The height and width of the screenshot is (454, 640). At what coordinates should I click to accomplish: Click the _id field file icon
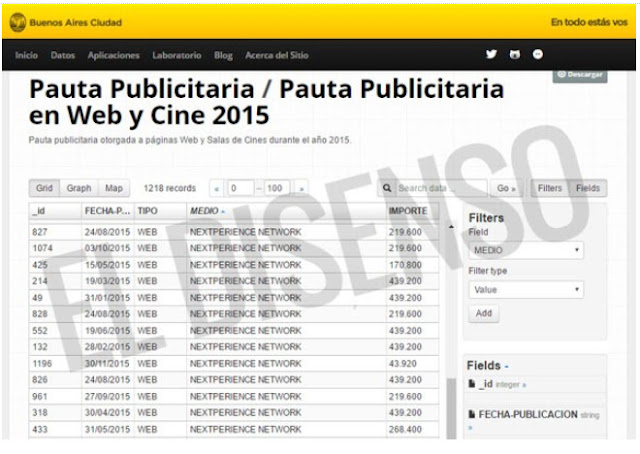click(x=472, y=384)
